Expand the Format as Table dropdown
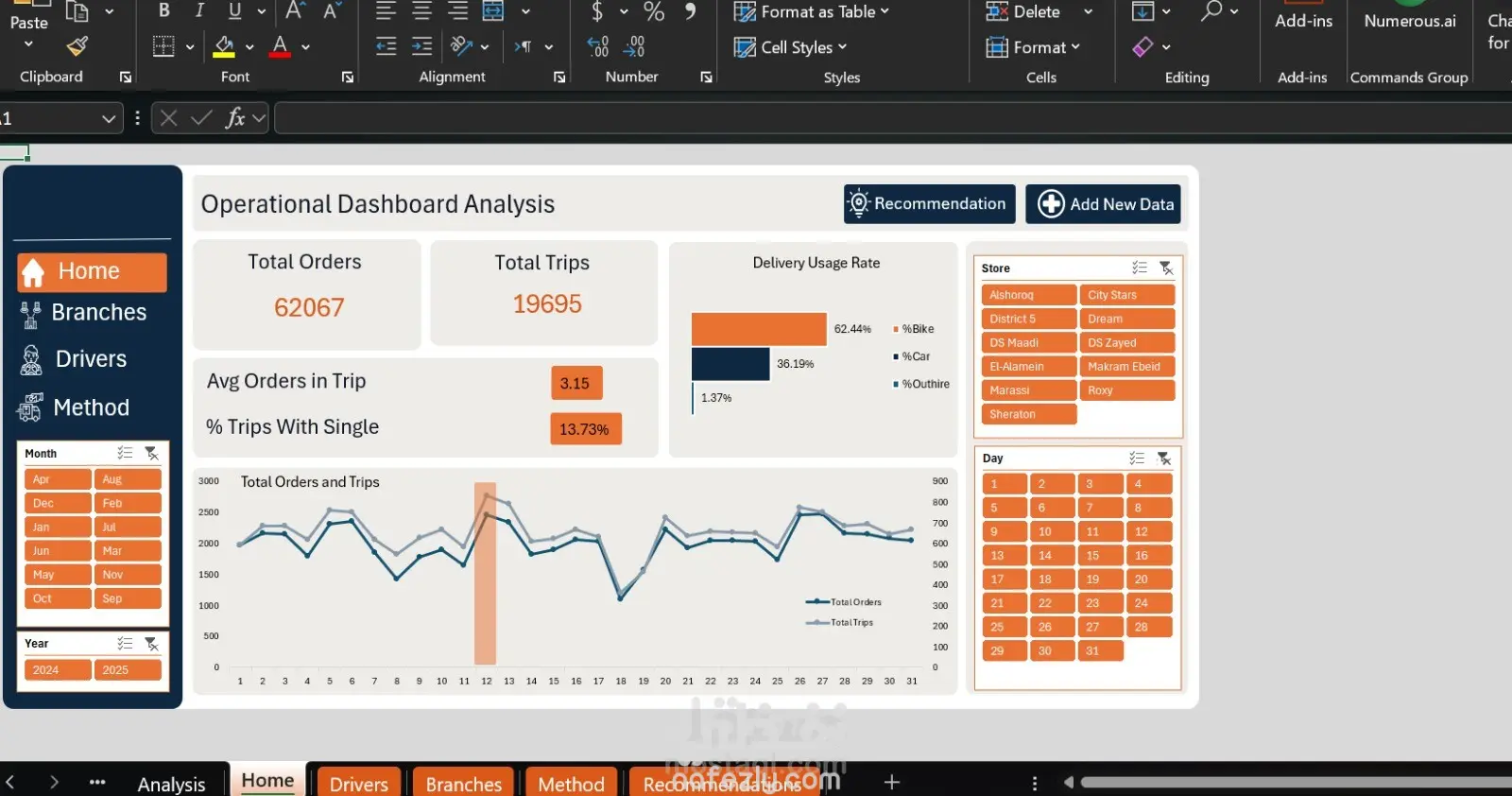 812,11
